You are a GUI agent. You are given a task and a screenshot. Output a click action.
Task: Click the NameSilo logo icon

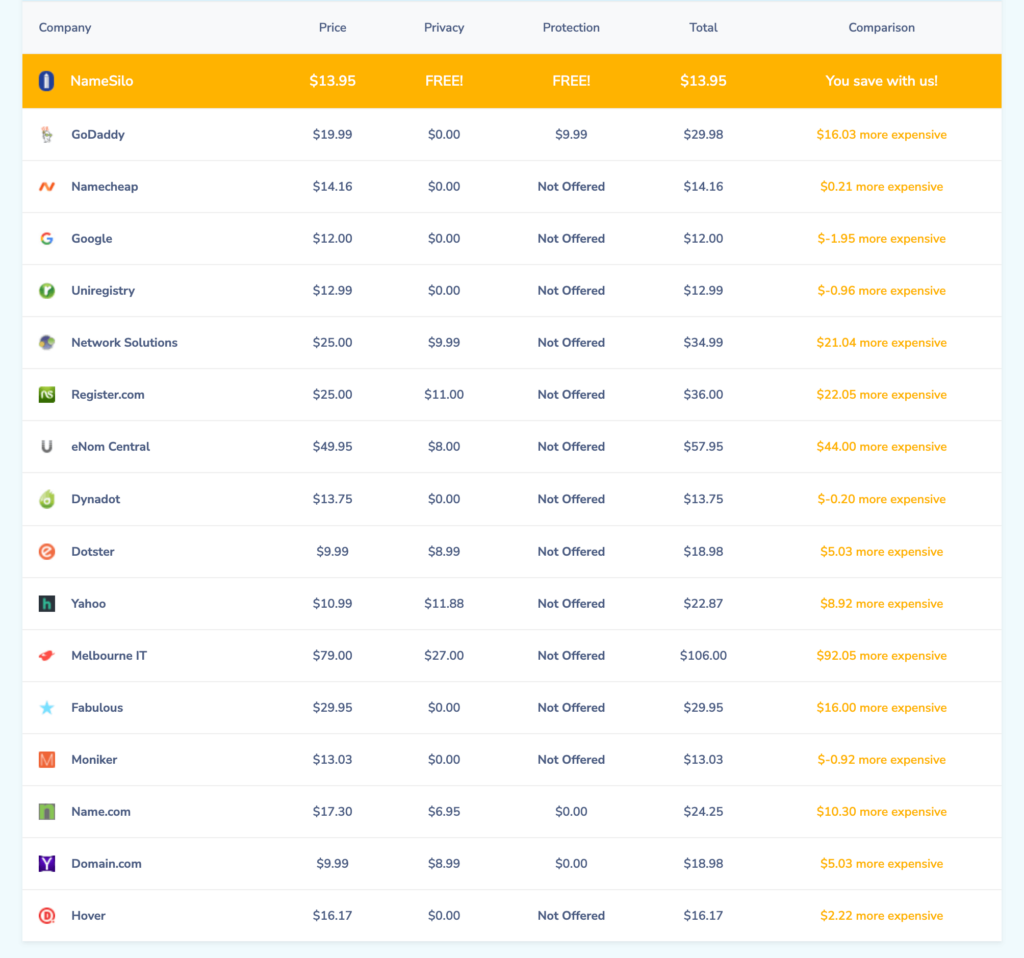point(46,81)
